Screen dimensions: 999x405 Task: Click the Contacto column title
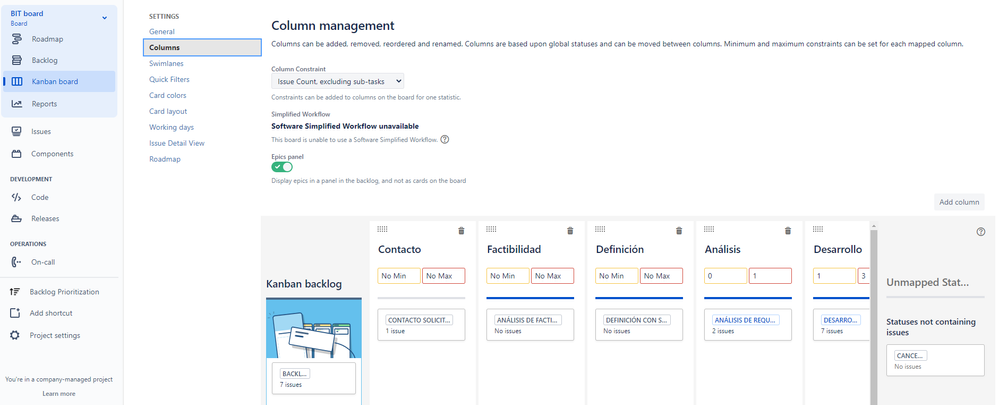click(x=399, y=250)
